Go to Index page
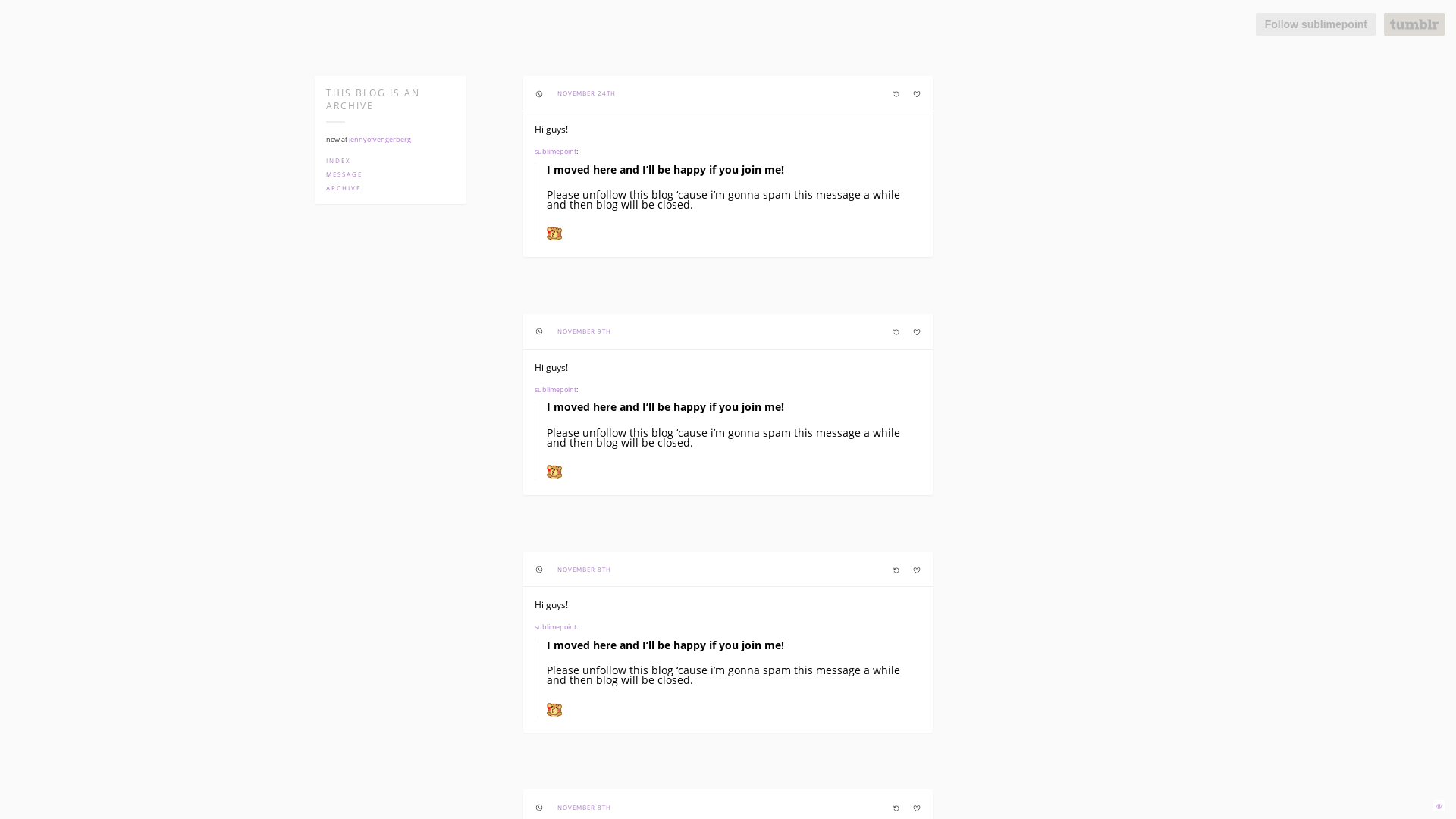This screenshot has width=1456, height=819. 338,161
